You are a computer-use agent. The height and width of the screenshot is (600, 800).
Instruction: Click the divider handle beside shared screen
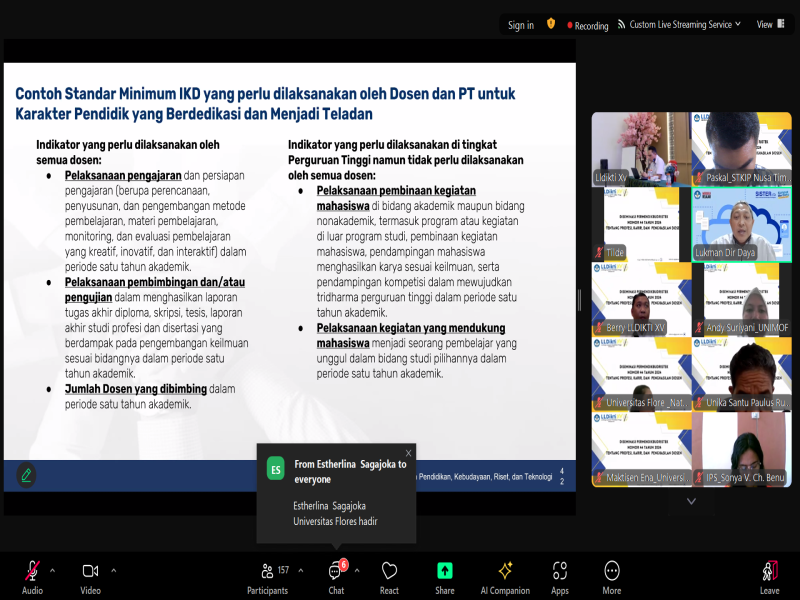[x=579, y=300]
